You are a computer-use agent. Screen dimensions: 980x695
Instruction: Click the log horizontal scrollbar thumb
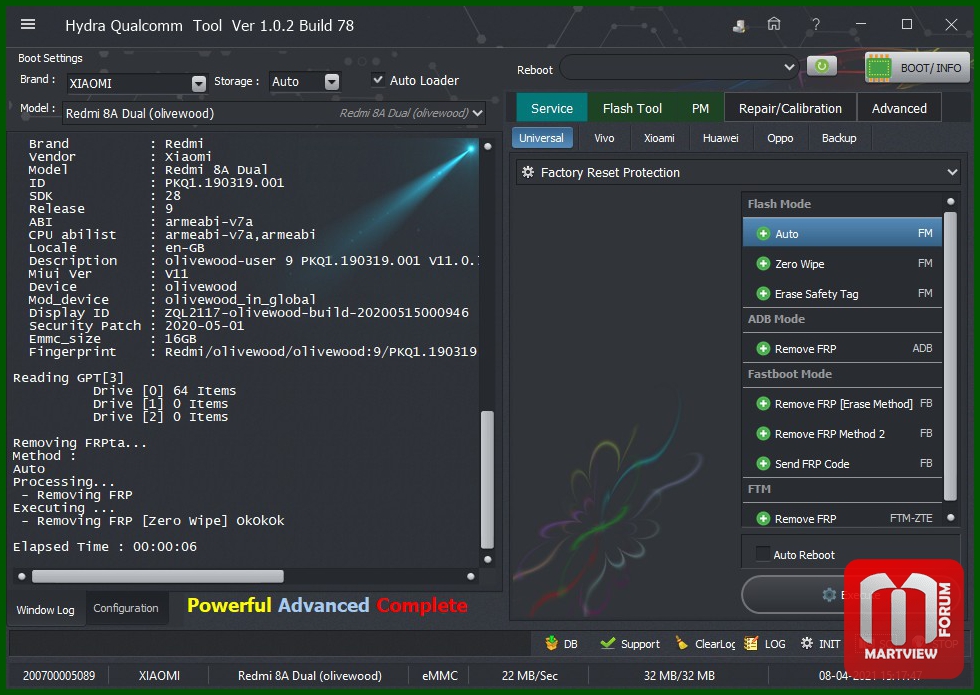pos(158,576)
